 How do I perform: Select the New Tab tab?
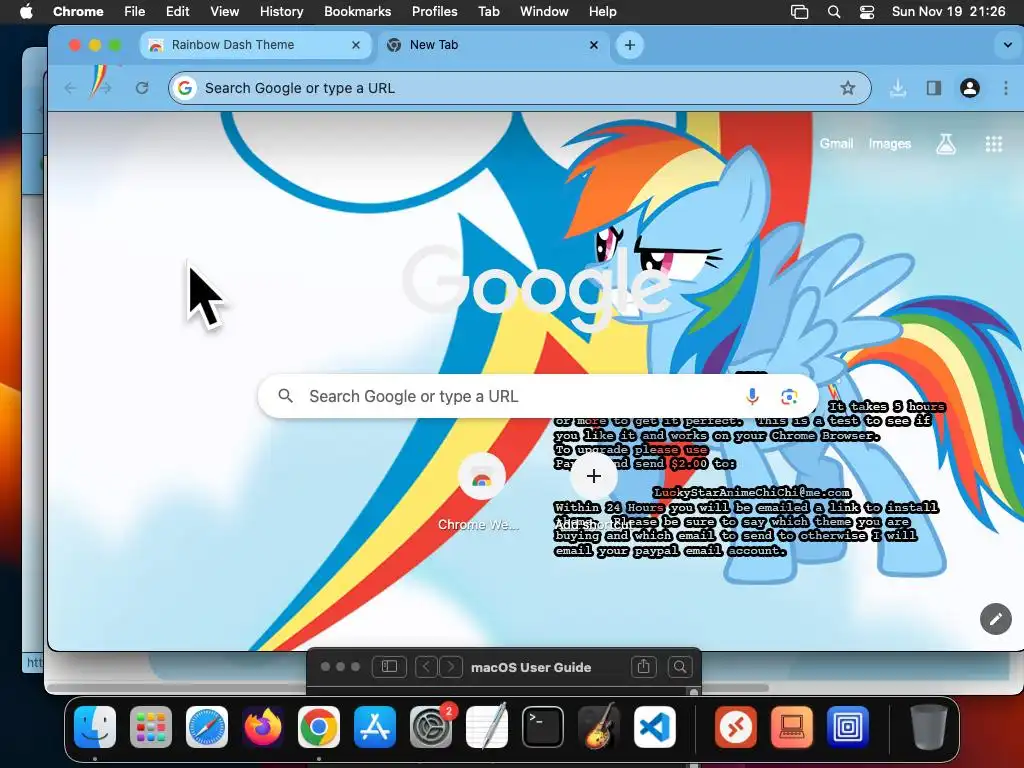pos(494,45)
